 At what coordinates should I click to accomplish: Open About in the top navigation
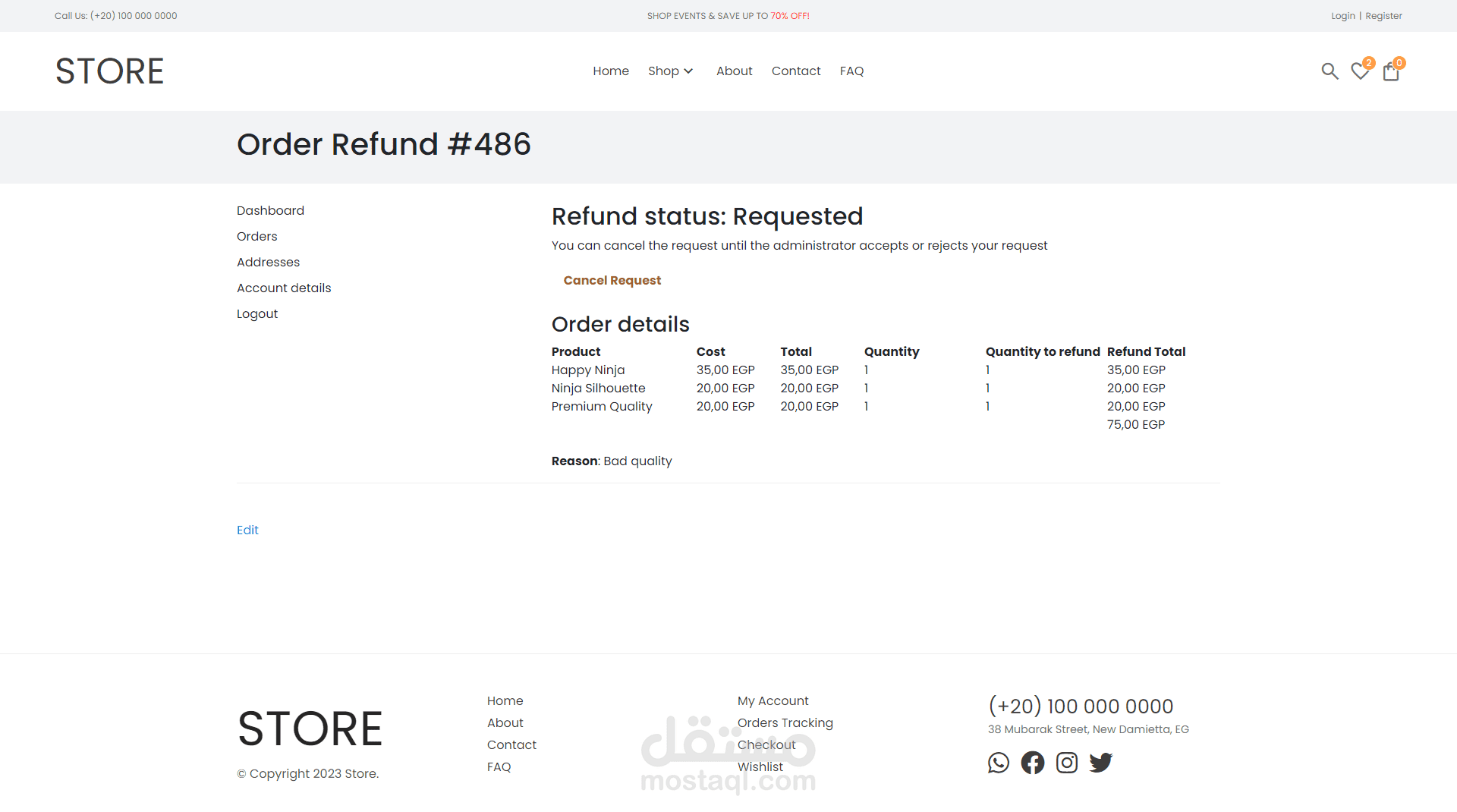click(x=735, y=71)
